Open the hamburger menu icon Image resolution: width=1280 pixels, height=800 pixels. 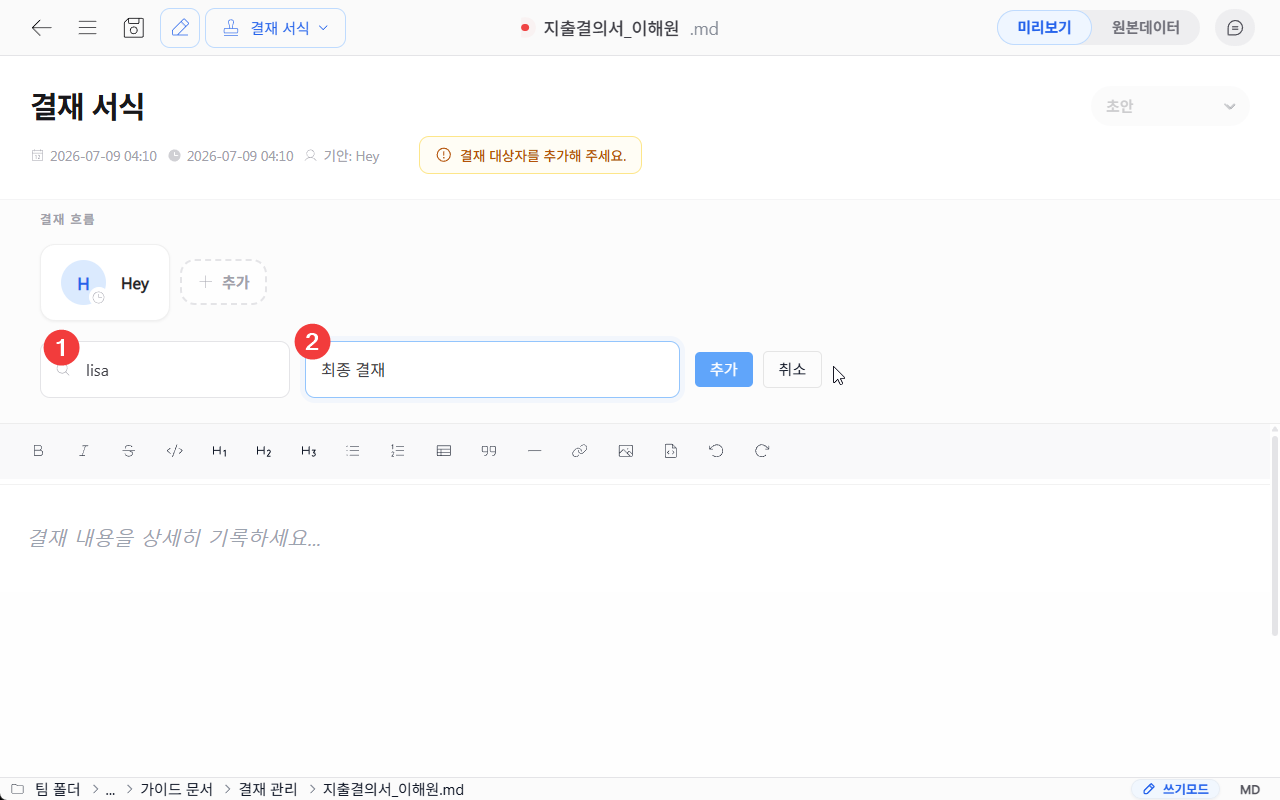[87, 28]
